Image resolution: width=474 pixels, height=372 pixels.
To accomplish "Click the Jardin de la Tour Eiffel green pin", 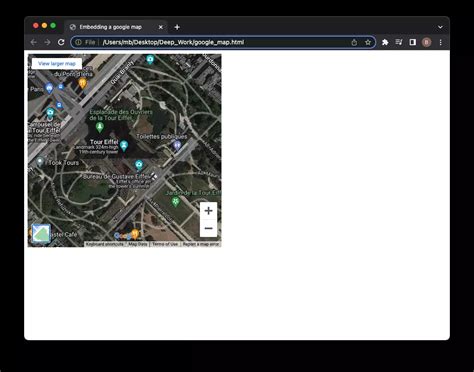I will 175,202.
